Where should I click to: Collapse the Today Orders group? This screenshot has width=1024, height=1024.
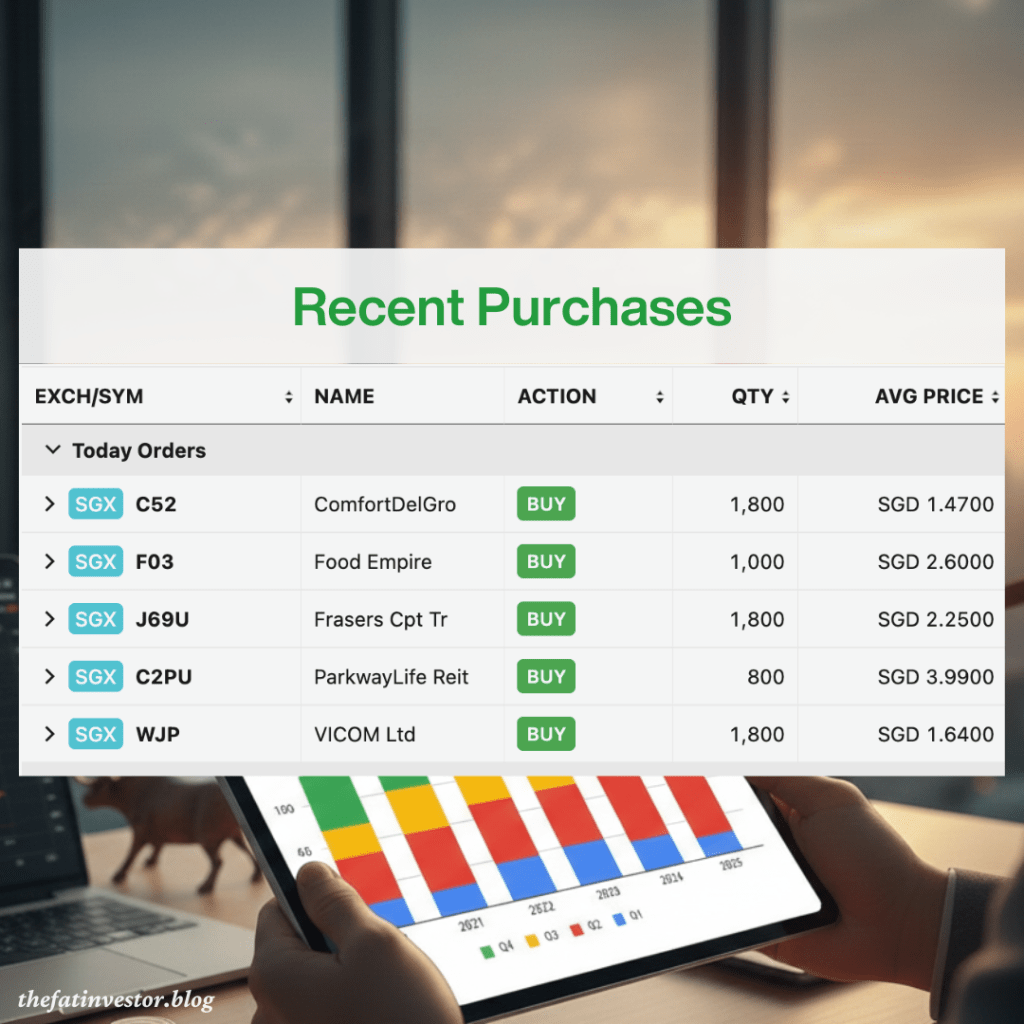coord(52,451)
